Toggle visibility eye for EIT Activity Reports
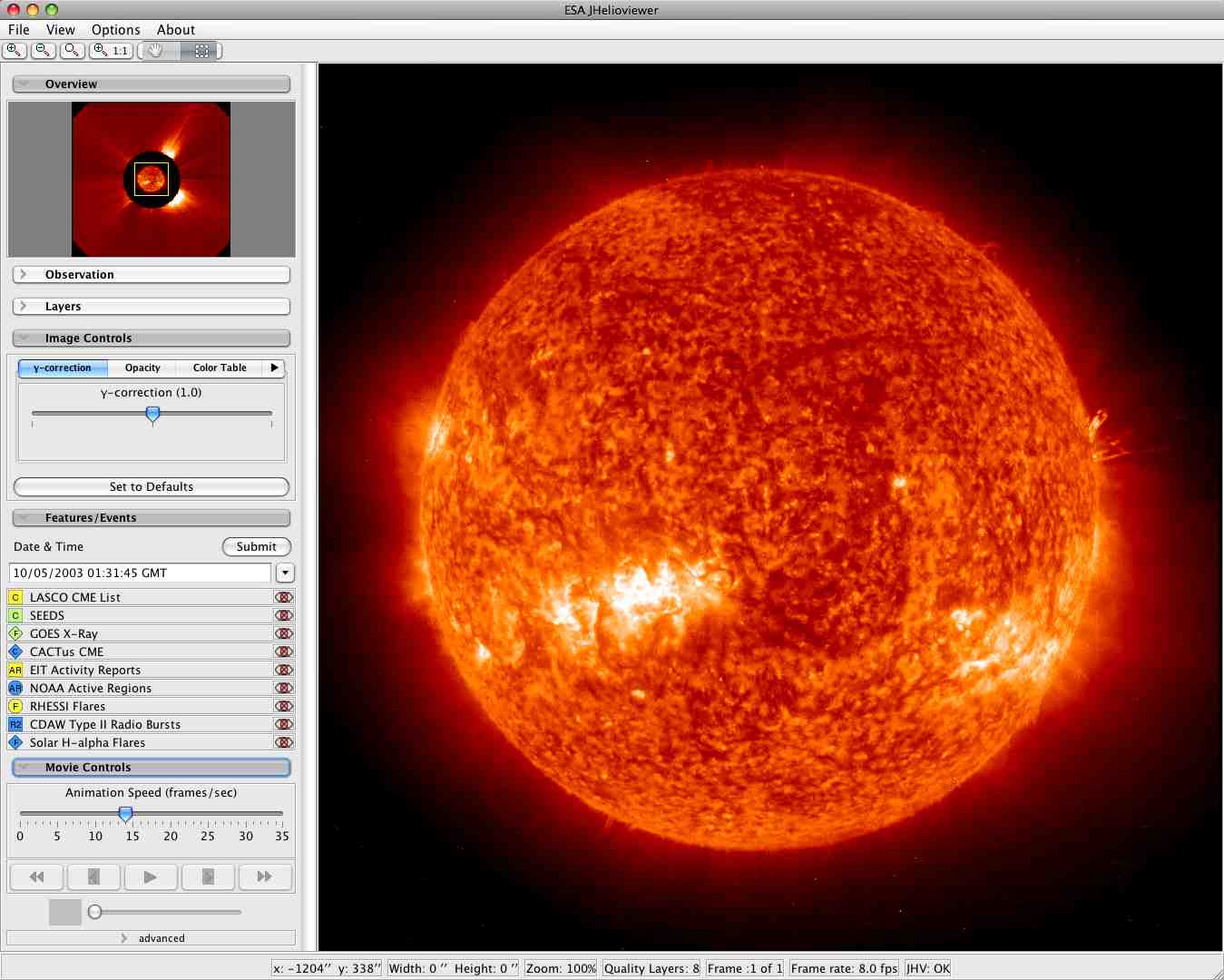 point(284,670)
